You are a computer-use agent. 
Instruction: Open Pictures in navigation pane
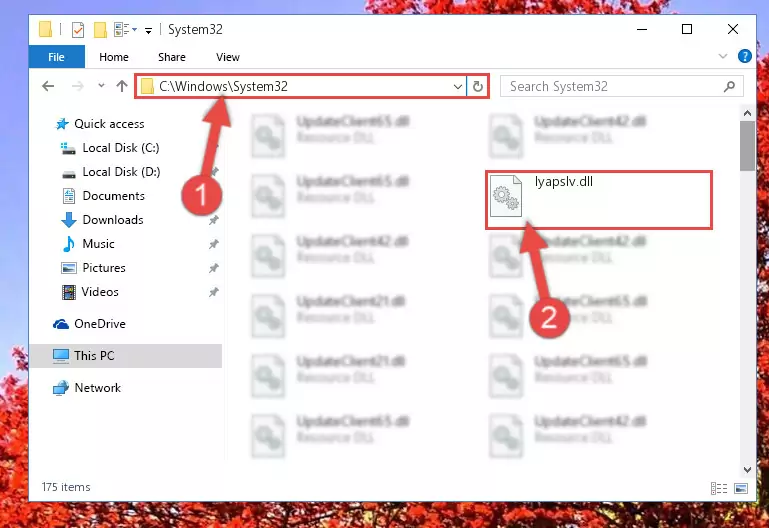pyautogui.click(x=103, y=268)
